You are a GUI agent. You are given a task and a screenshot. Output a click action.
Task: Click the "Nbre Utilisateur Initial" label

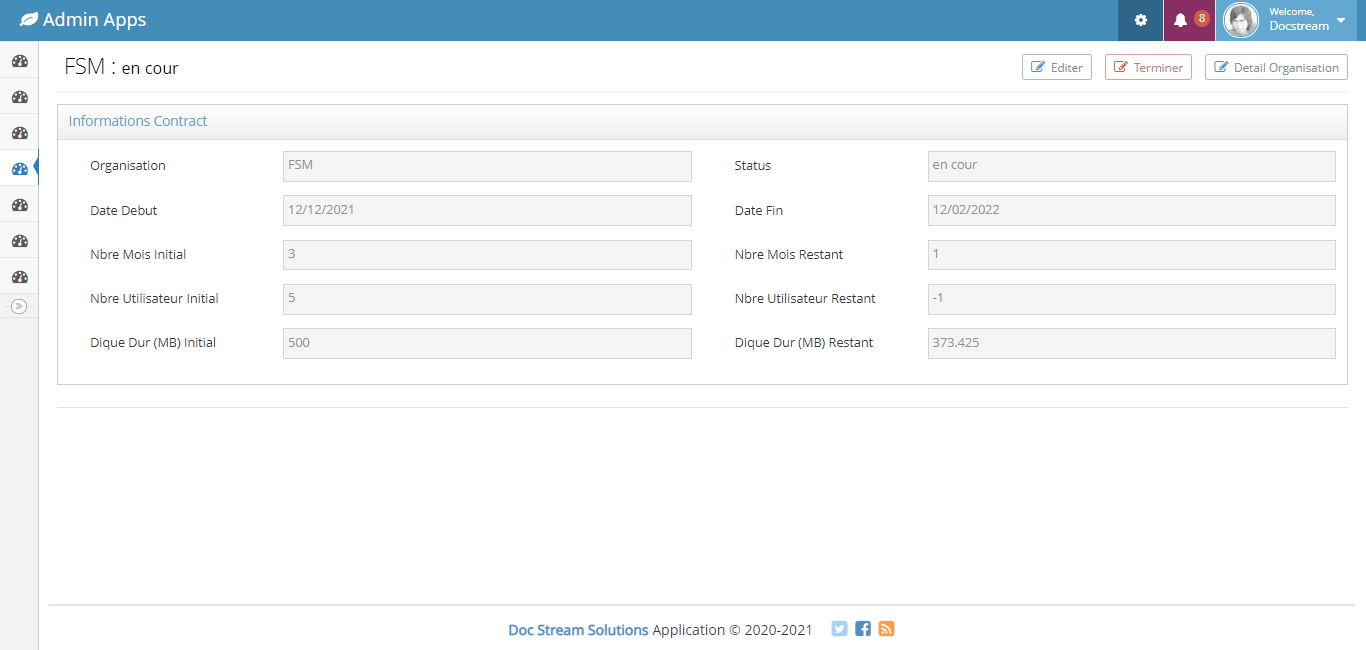pos(154,298)
